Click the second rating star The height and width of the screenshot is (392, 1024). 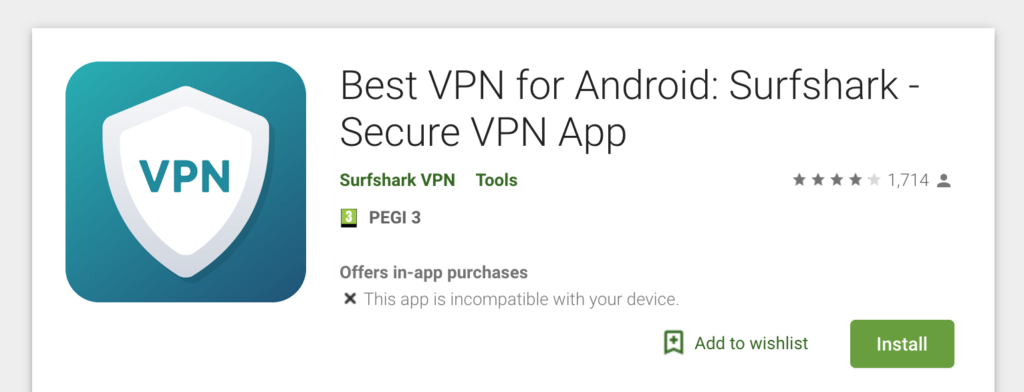coord(818,180)
